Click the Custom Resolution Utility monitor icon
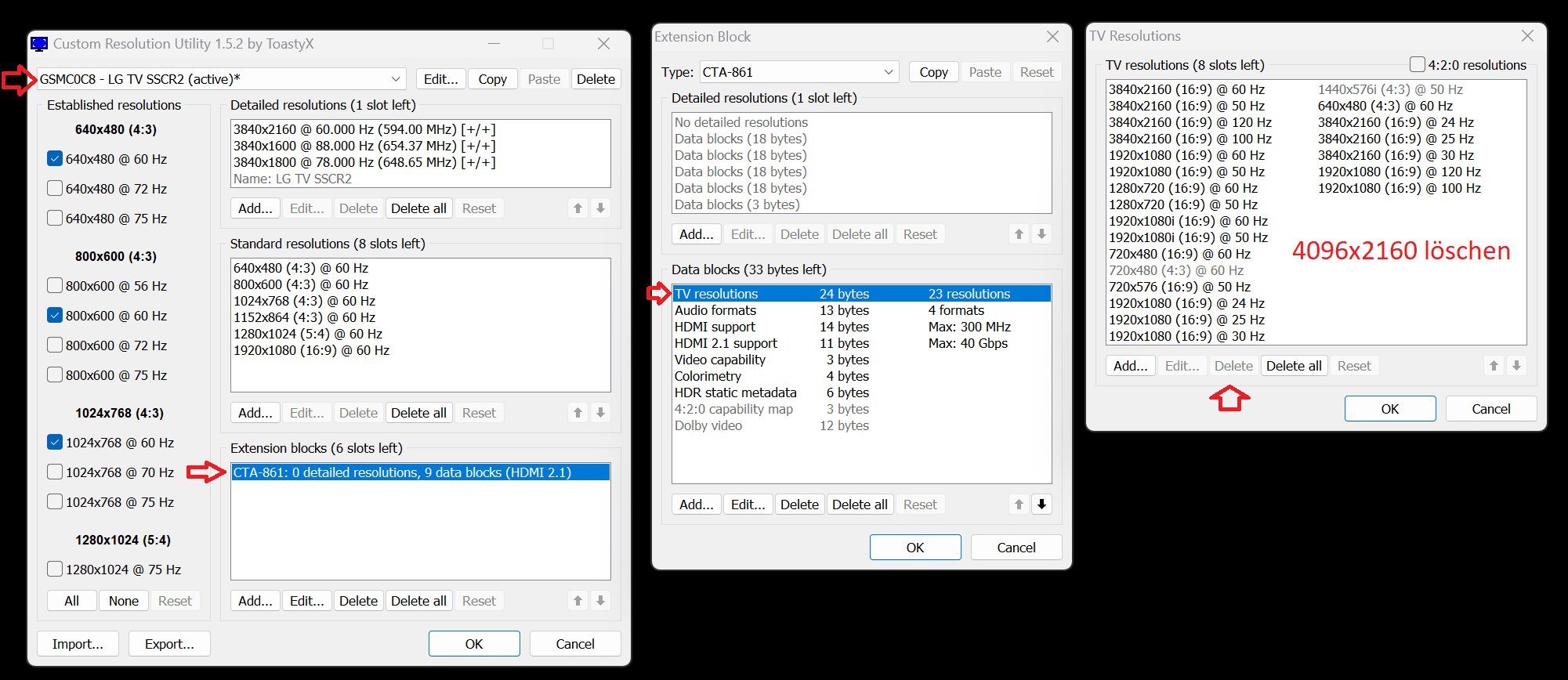The height and width of the screenshot is (680, 1568). [x=39, y=44]
